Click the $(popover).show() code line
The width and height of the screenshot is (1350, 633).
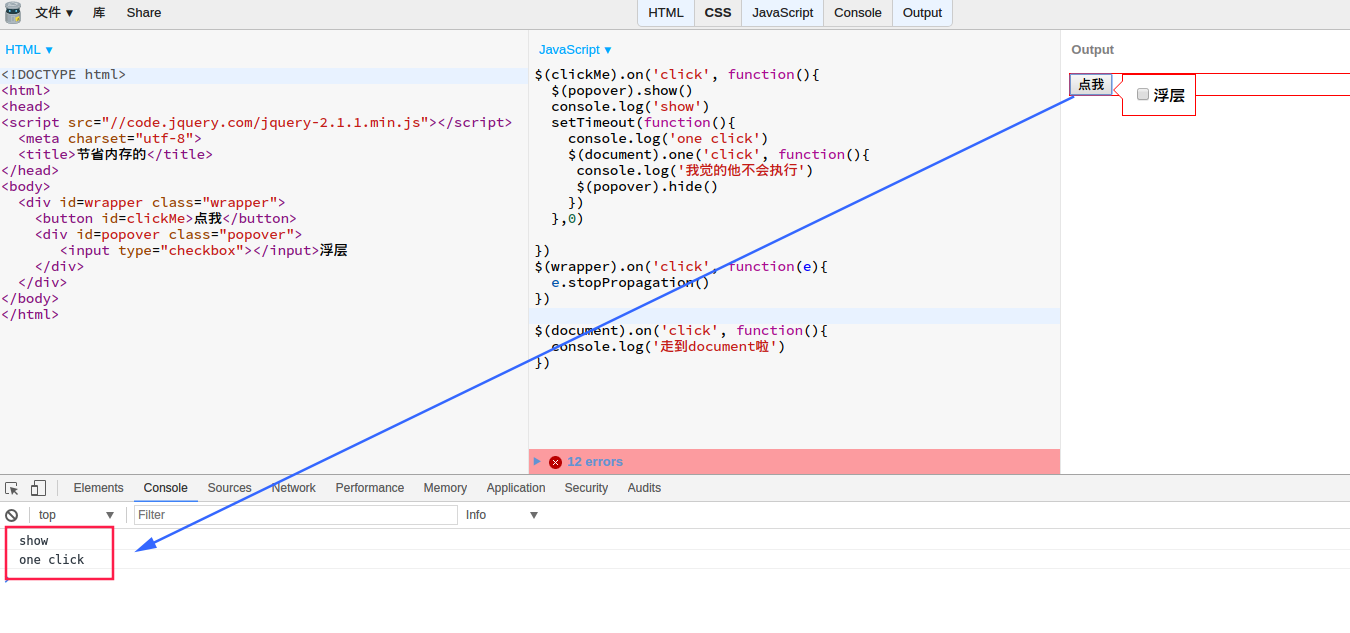(x=622, y=90)
